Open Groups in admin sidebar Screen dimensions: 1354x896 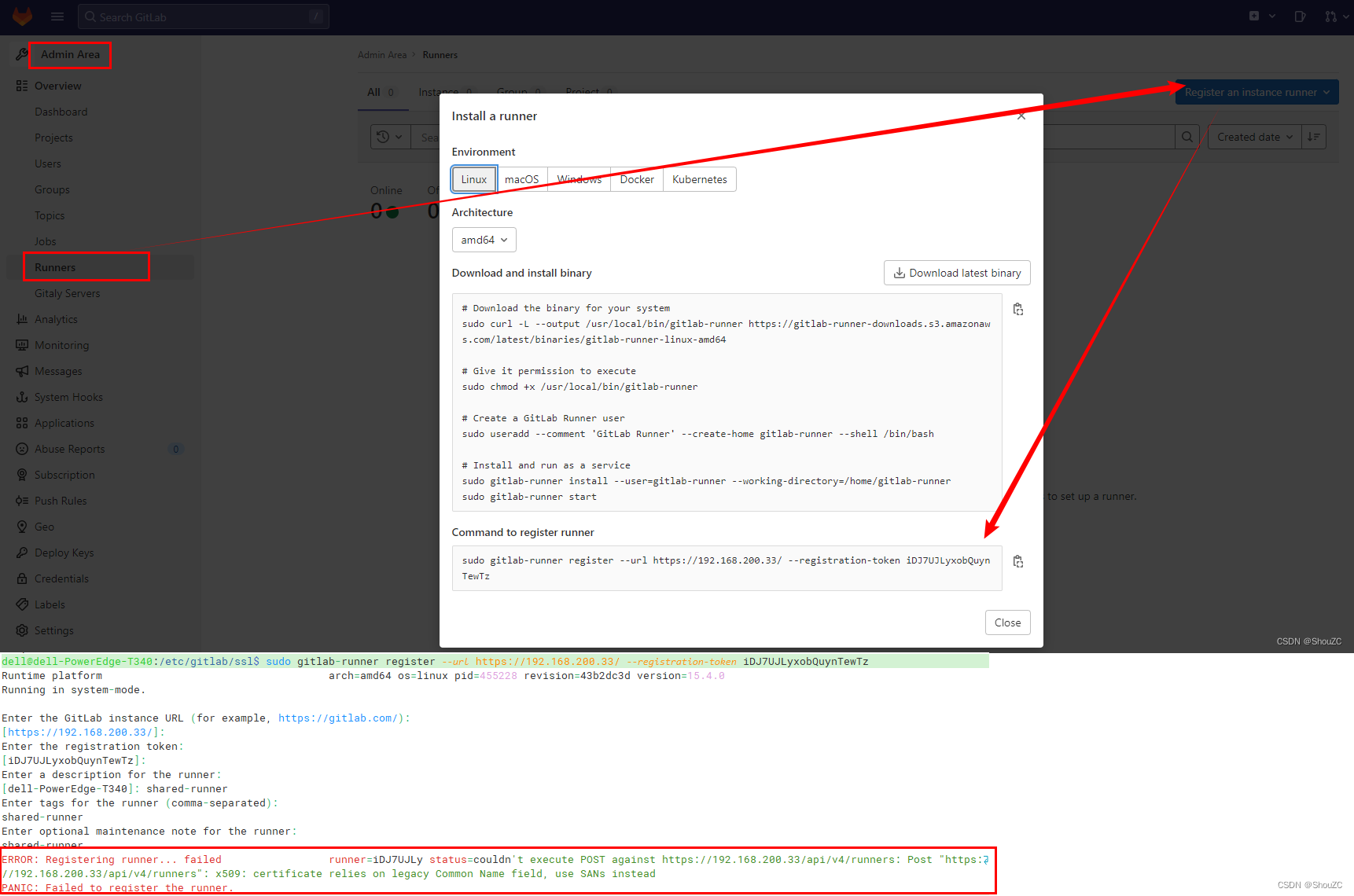tap(52, 189)
